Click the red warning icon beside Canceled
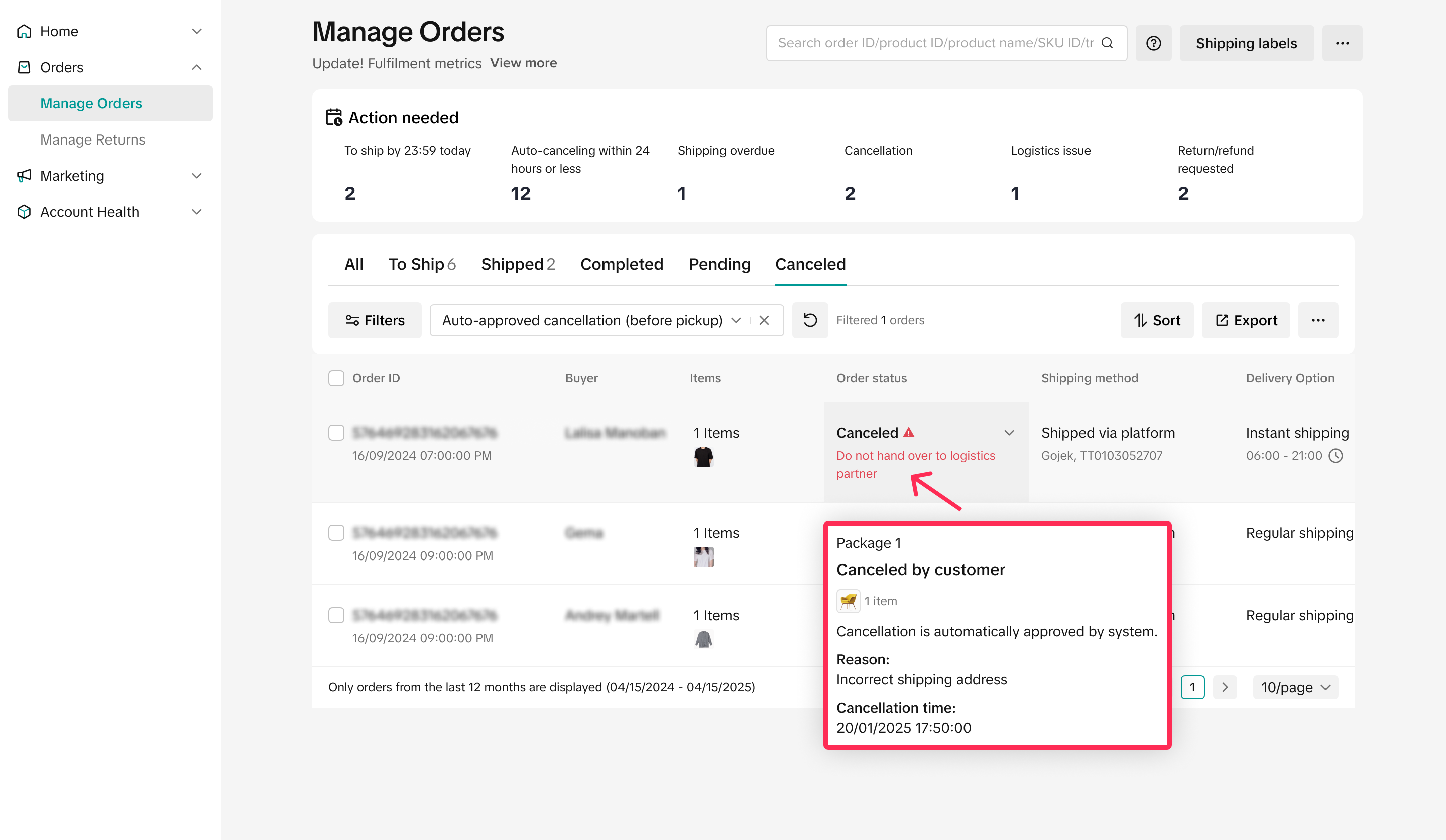This screenshot has height=840, width=1446. point(908,433)
